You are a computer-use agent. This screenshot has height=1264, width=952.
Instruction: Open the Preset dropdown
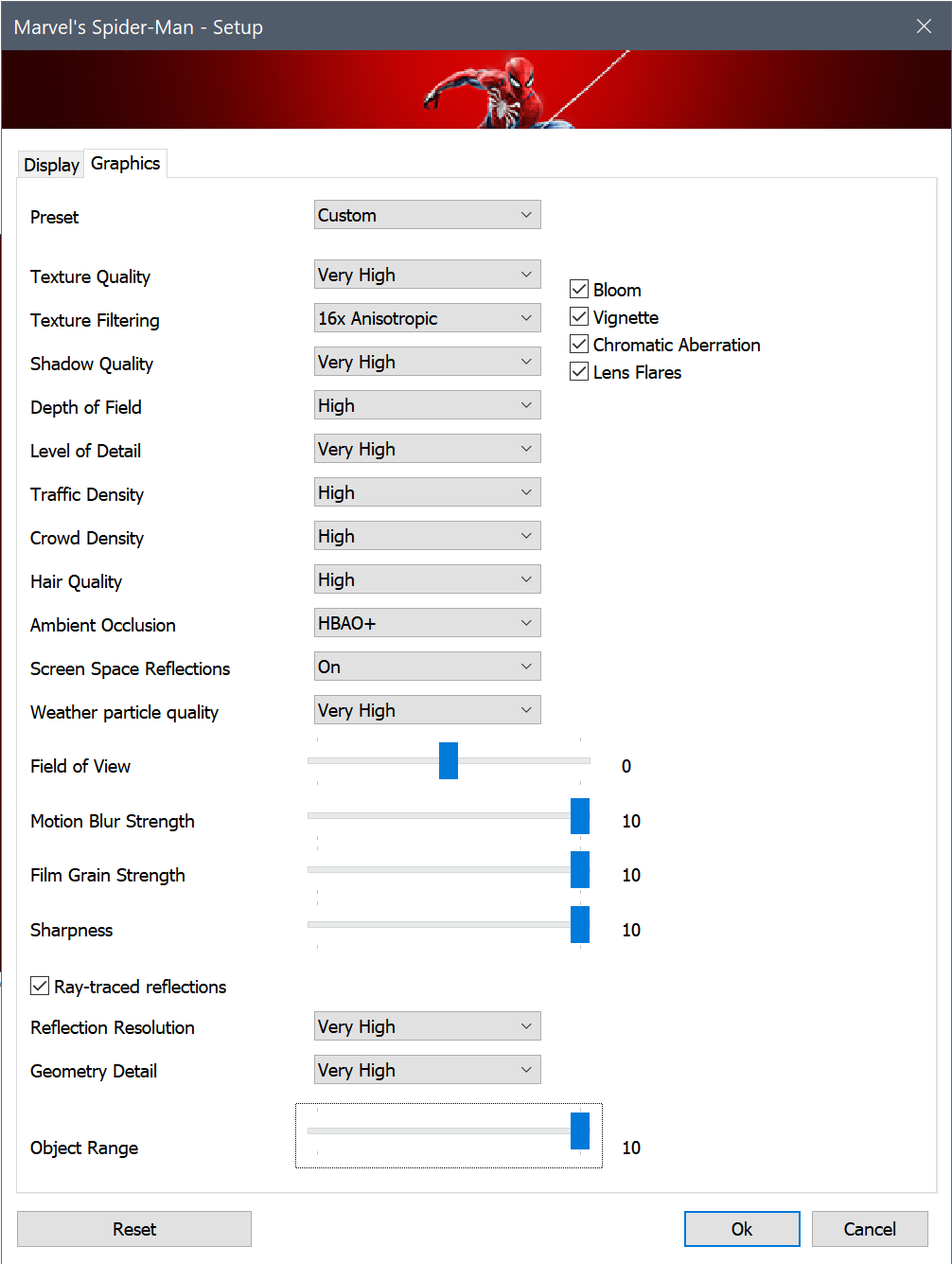click(x=428, y=215)
